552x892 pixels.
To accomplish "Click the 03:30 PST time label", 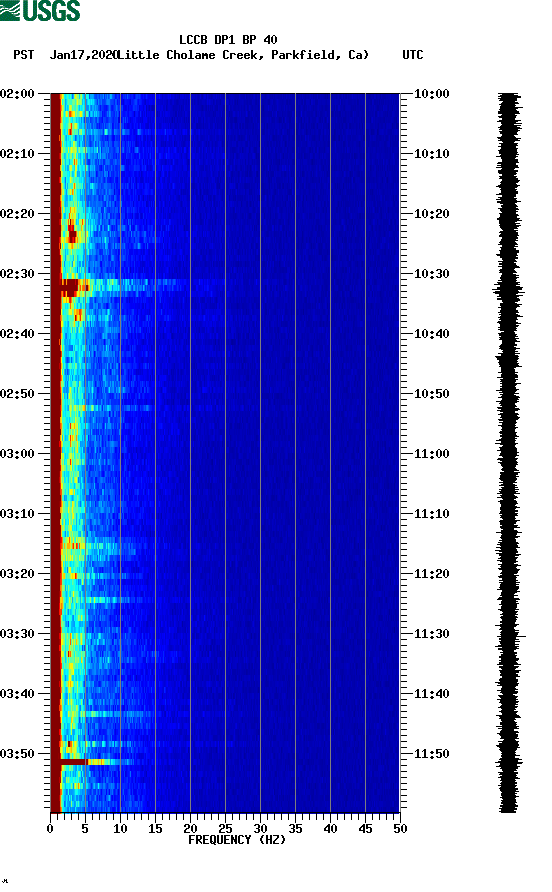I will 17,634.
